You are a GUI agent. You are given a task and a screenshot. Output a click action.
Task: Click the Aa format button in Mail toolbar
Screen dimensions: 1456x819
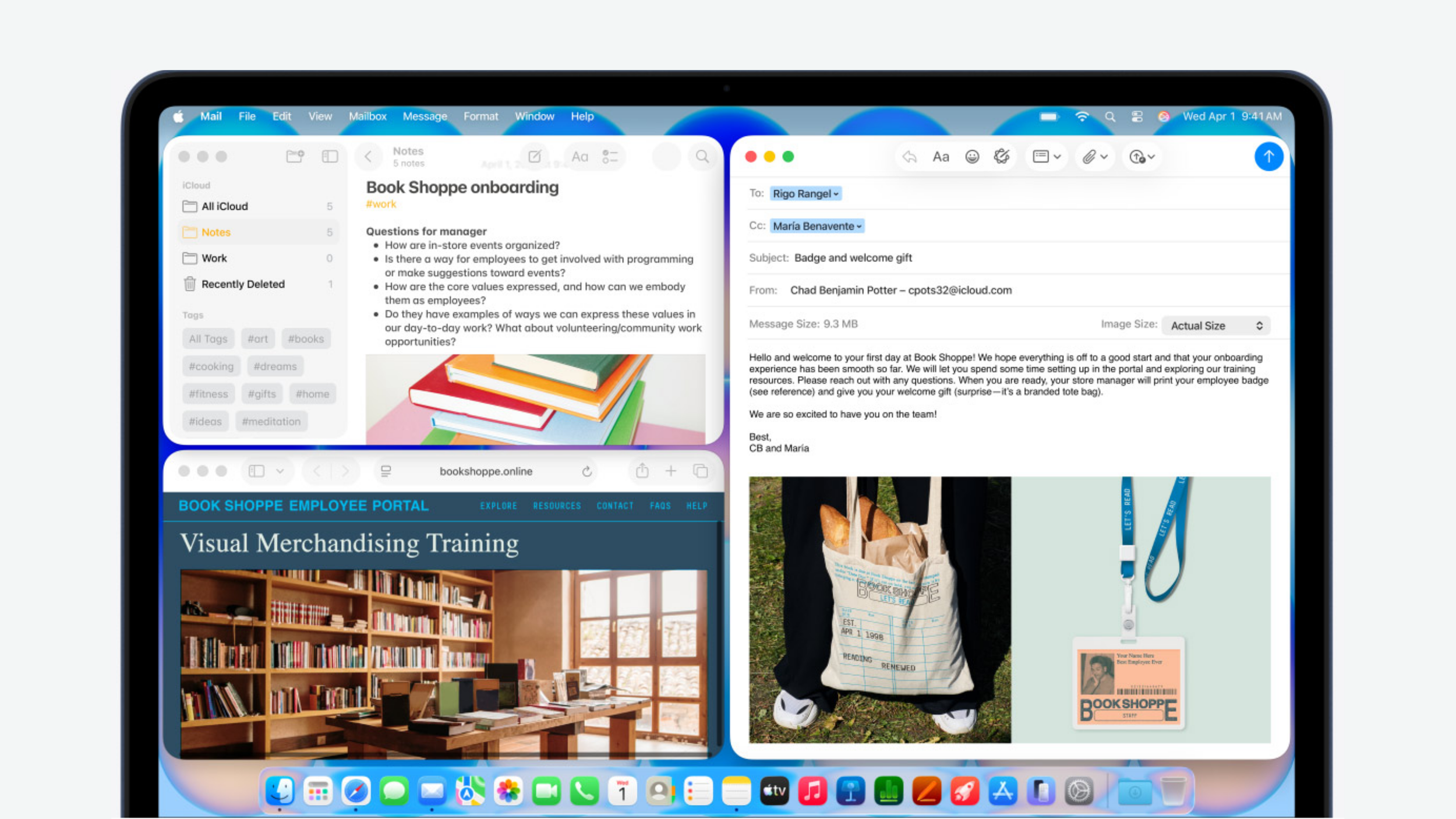pyautogui.click(x=941, y=157)
